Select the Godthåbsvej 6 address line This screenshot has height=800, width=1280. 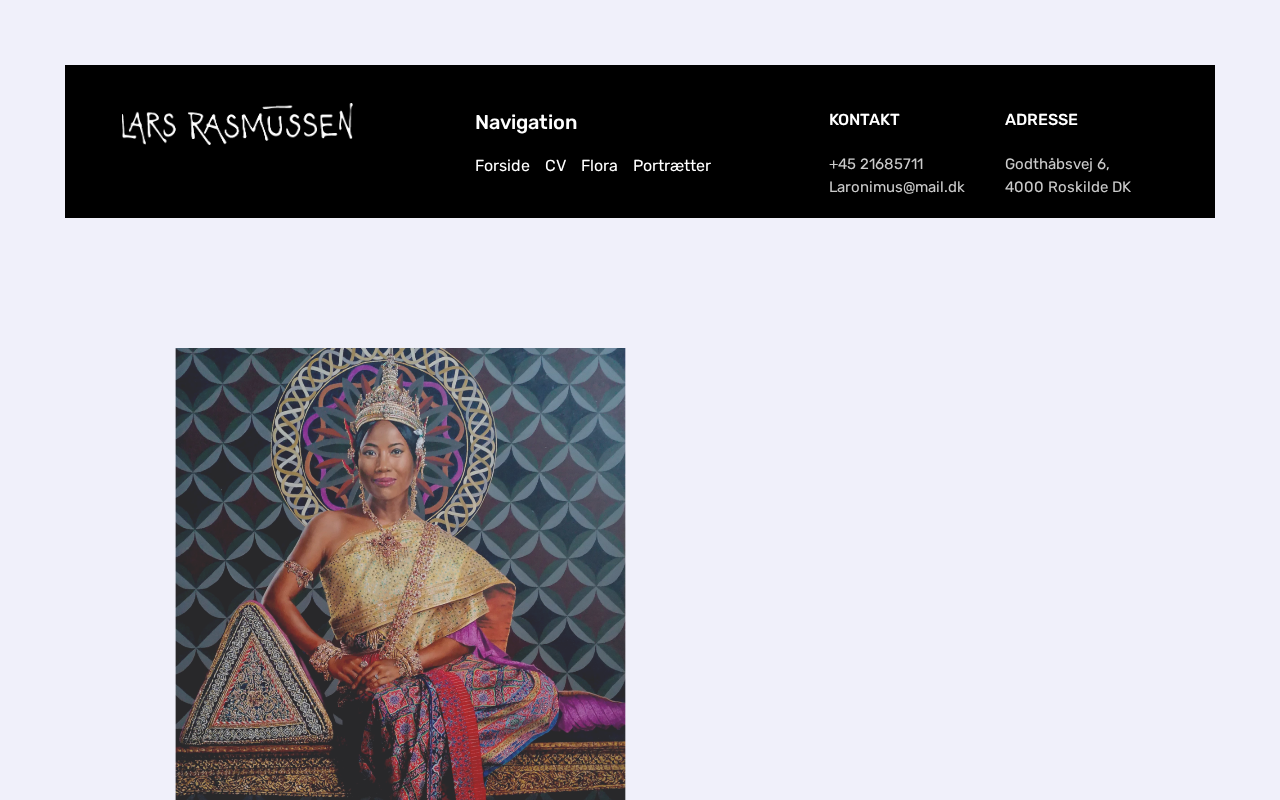pyautogui.click(x=1057, y=164)
